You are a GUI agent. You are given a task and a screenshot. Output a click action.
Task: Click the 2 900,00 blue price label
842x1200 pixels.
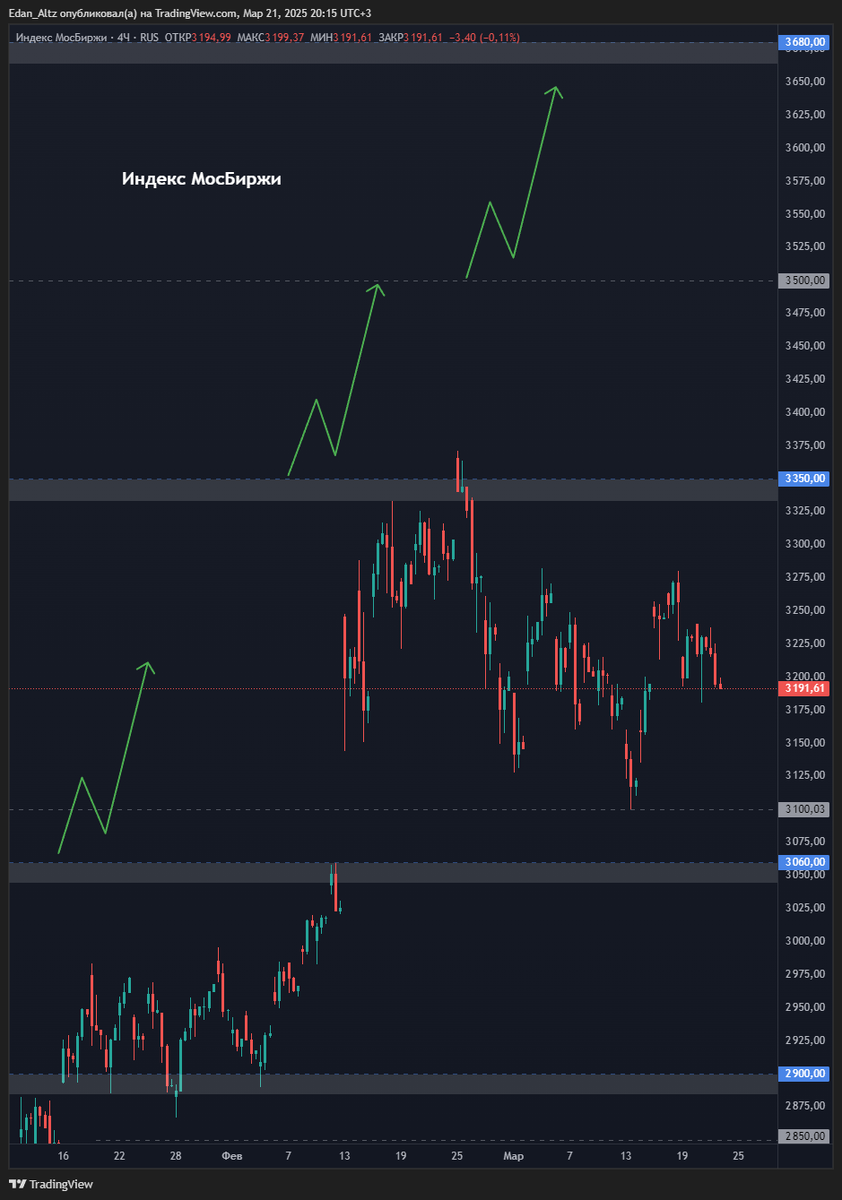point(805,1074)
